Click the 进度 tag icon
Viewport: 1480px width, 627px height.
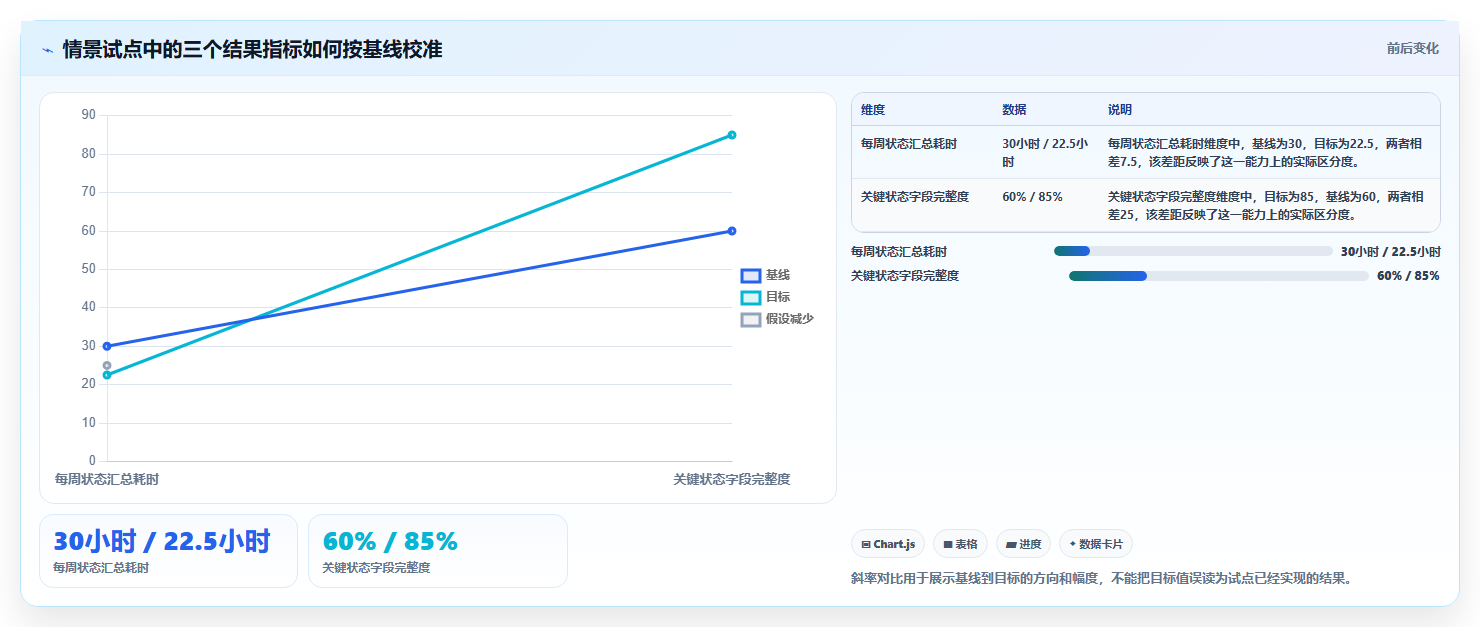coord(1011,544)
